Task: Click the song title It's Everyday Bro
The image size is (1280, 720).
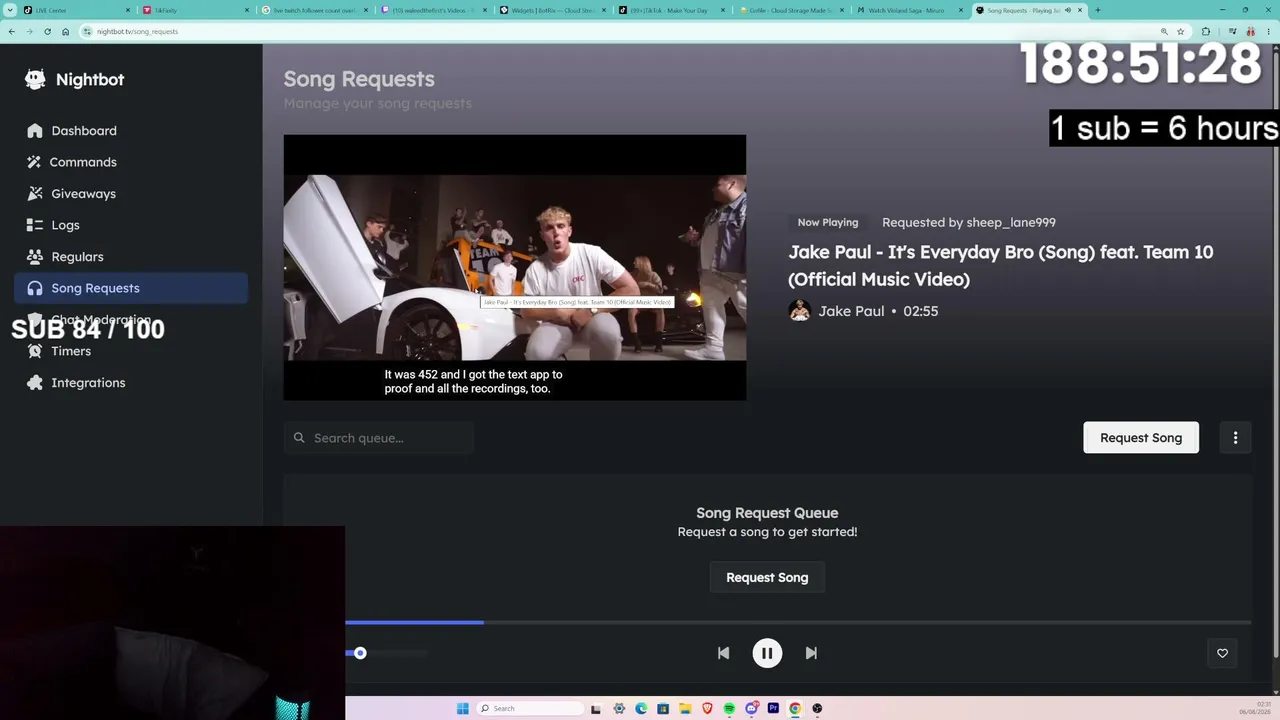Action: (x=1001, y=265)
